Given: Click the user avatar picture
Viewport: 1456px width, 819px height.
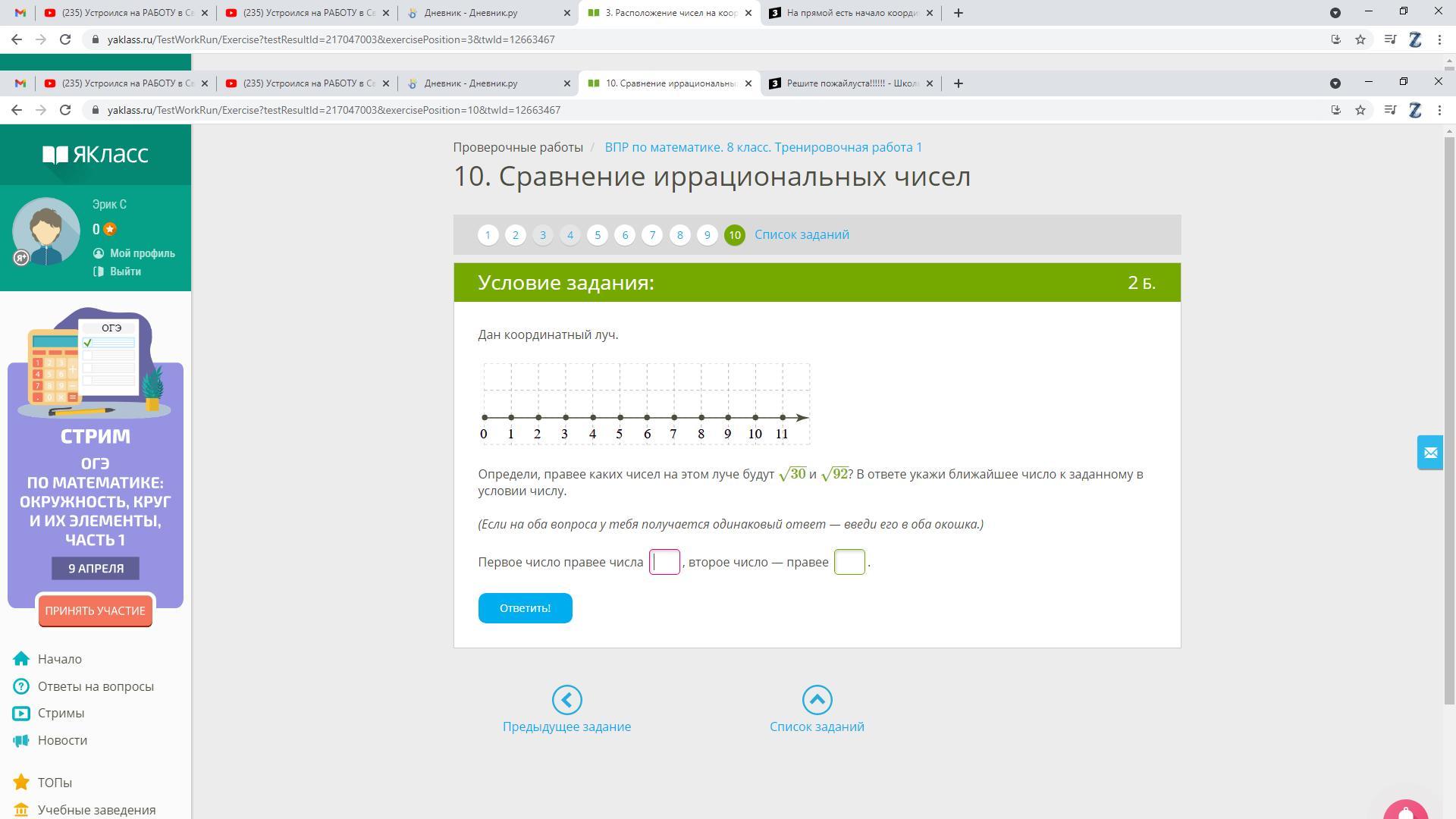Looking at the screenshot, I should (46, 231).
